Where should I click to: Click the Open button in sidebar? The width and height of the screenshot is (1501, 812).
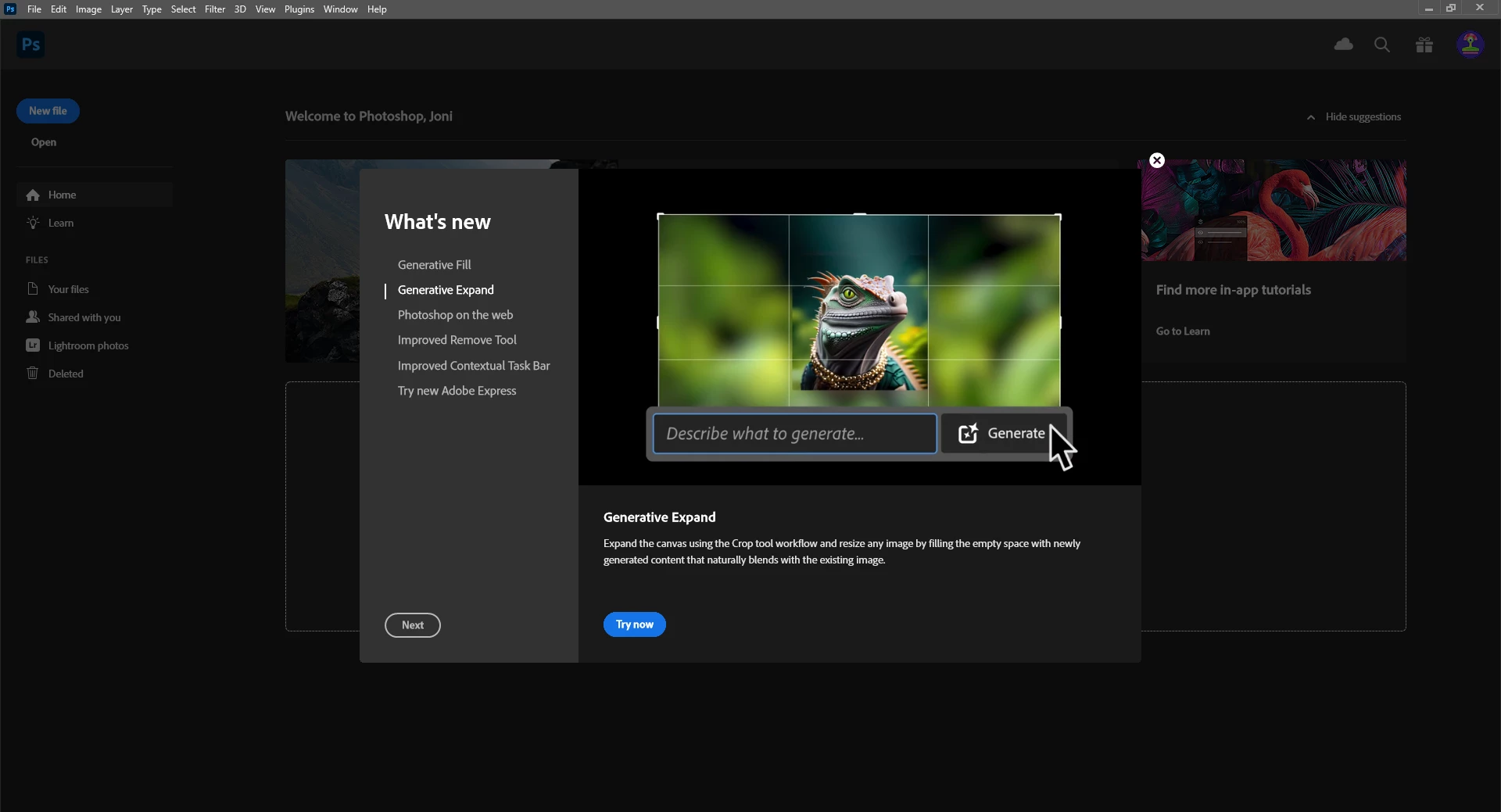pyautogui.click(x=44, y=142)
